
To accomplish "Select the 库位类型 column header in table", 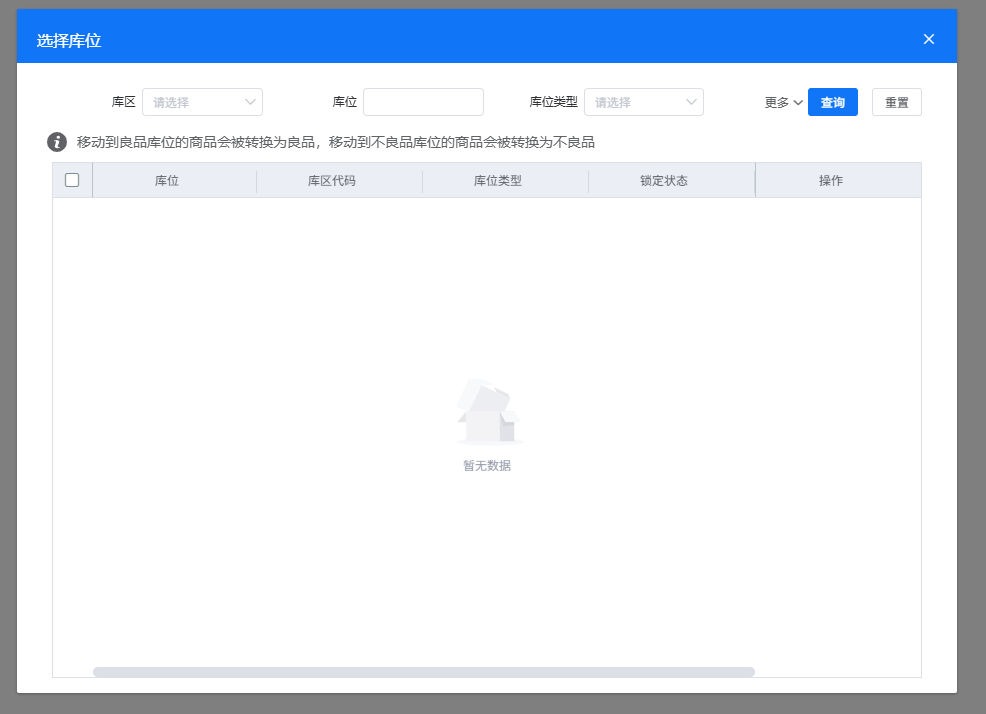I will coord(498,181).
